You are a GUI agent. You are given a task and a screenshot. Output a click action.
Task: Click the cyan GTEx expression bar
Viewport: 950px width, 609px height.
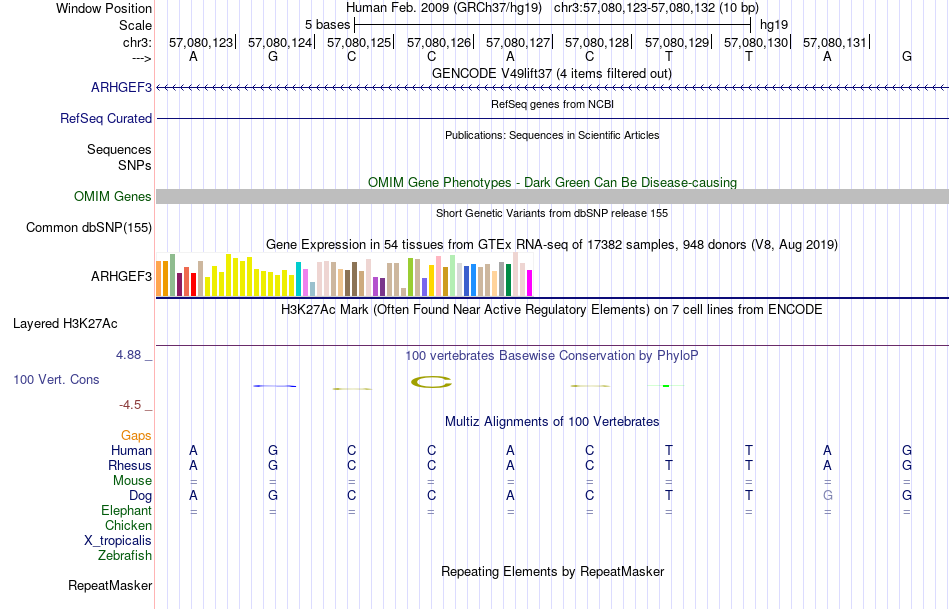click(298, 279)
